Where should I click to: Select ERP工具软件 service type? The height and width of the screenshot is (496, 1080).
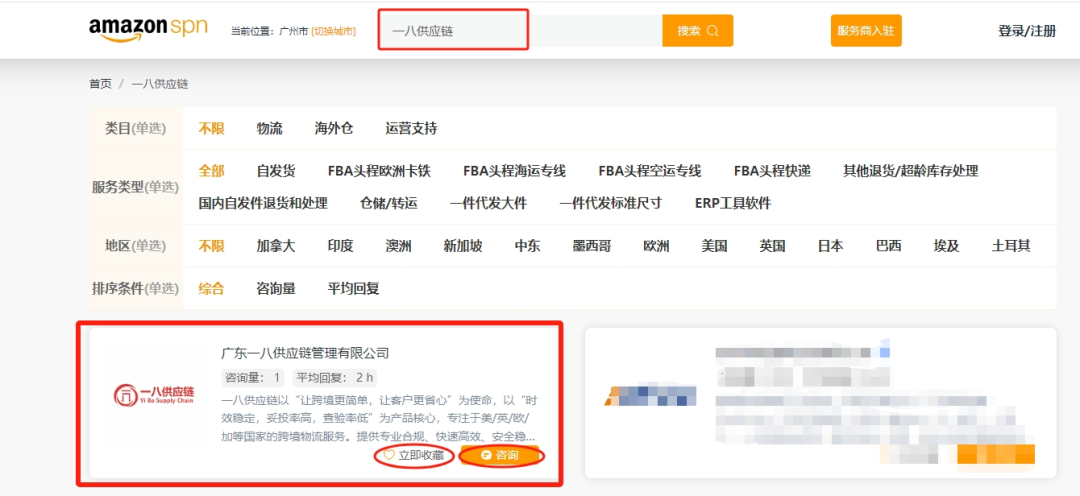[x=733, y=203]
